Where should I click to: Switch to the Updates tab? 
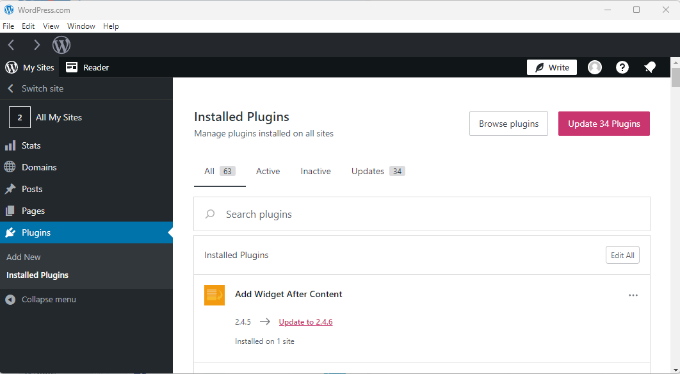(378, 171)
